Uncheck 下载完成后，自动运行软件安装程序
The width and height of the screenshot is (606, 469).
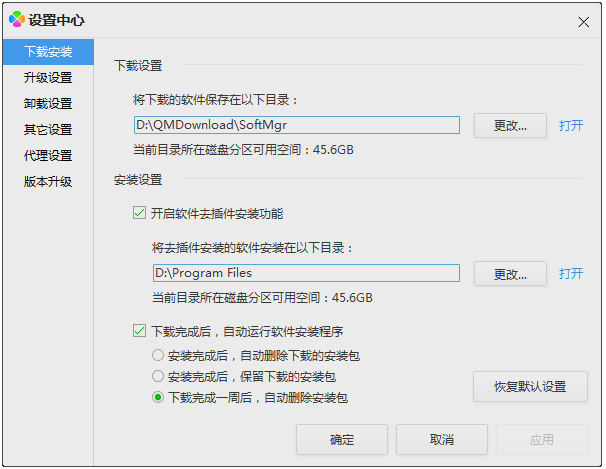coord(139,331)
